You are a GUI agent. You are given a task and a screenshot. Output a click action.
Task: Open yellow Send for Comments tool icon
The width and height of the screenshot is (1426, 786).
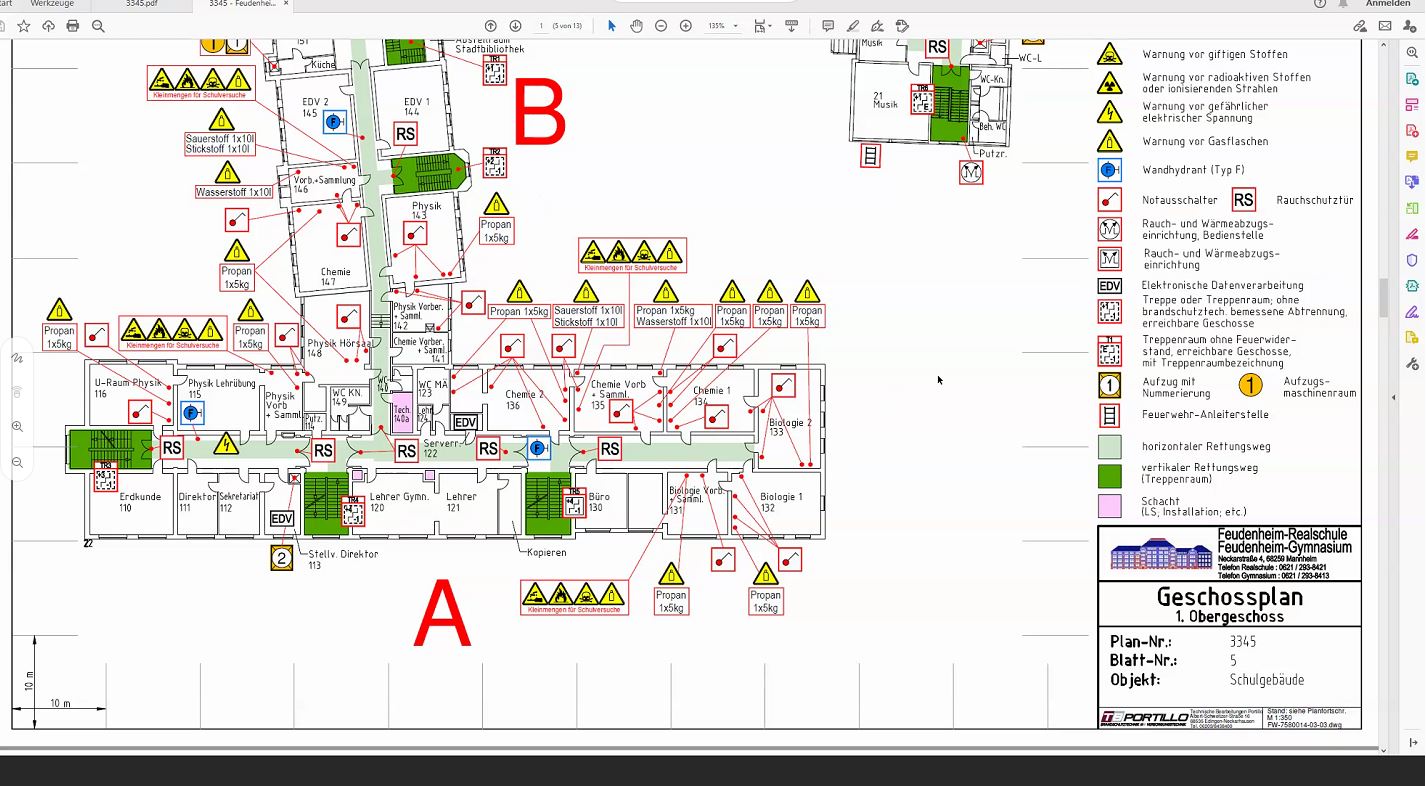click(x=1412, y=338)
